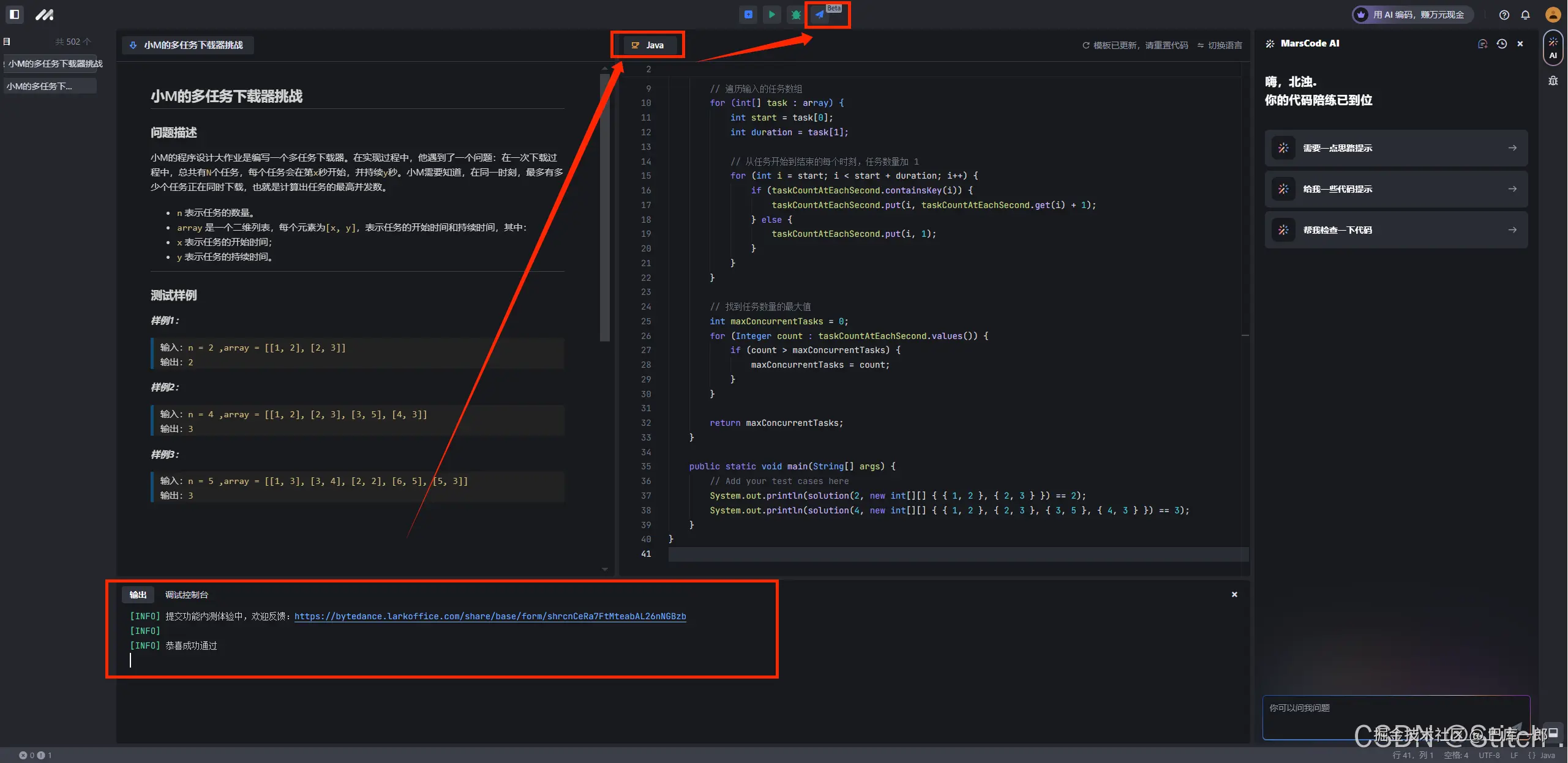Select the 输出 tab

[x=138, y=595]
